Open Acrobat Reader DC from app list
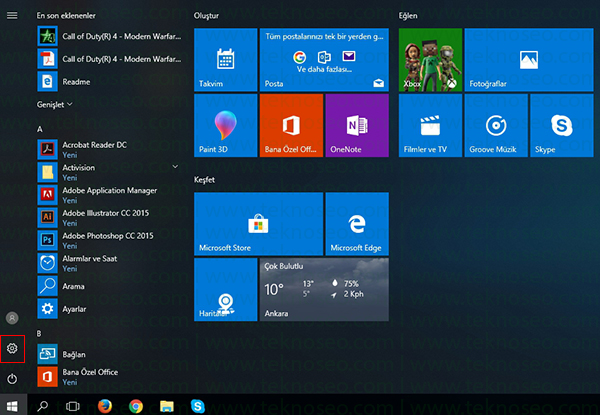Image resolution: width=600 pixels, height=415 pixels. point(109,150)
